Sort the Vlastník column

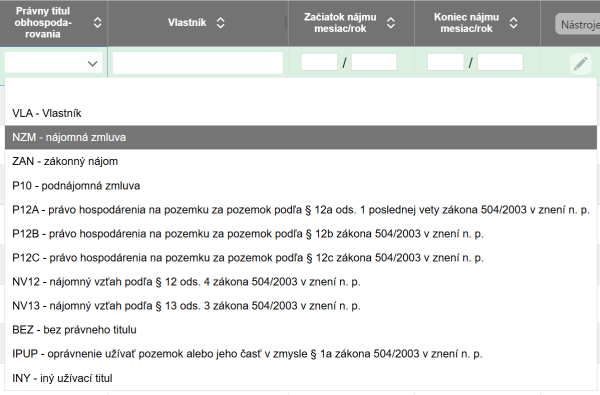point(220,23)
